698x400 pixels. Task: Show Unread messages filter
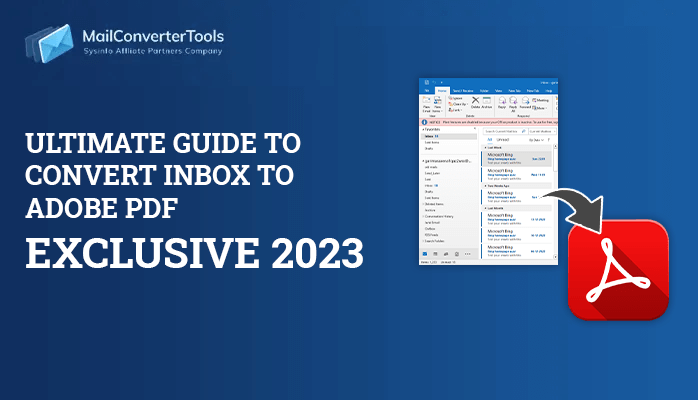(503, 140)
